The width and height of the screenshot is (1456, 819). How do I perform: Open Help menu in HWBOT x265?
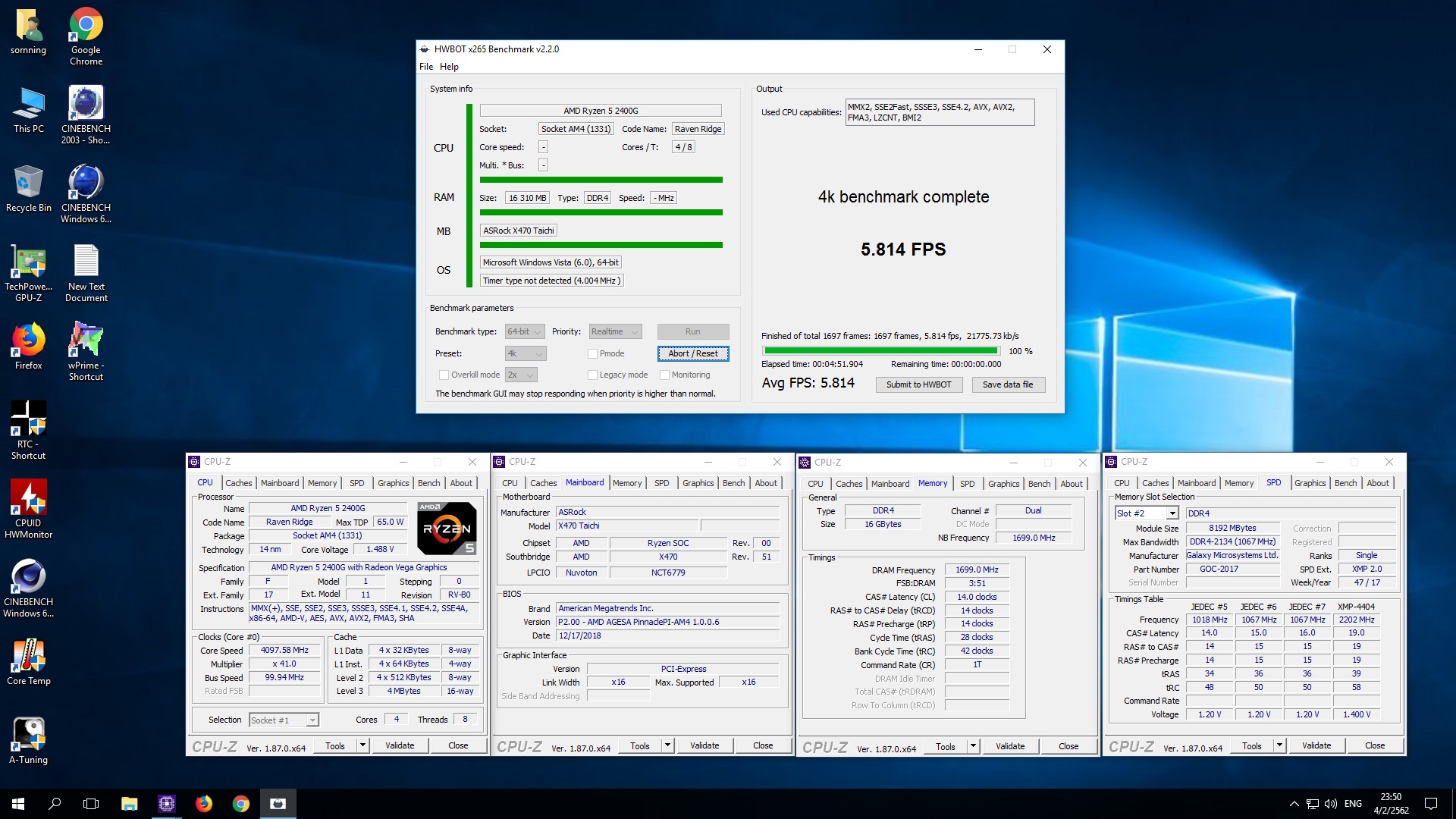(x=449, y=67)
